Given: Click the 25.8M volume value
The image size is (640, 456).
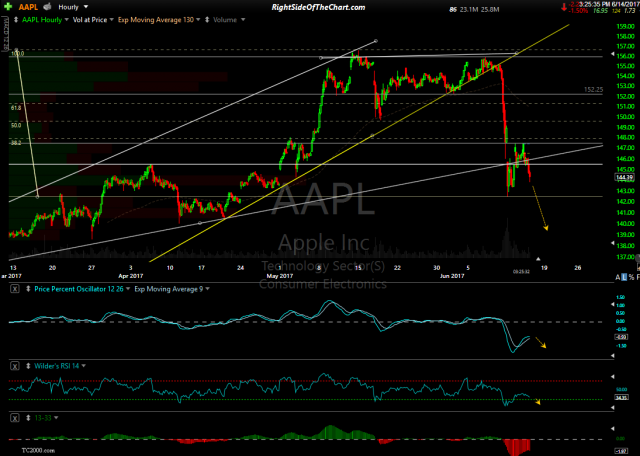Looking at the screenshot, I should pos(490,7).
